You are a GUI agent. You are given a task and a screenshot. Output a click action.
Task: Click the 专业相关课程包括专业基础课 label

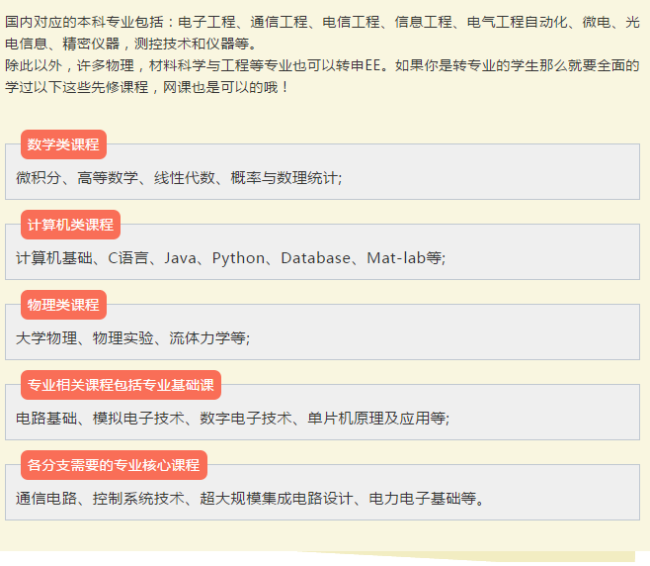(x=121, y=385)
